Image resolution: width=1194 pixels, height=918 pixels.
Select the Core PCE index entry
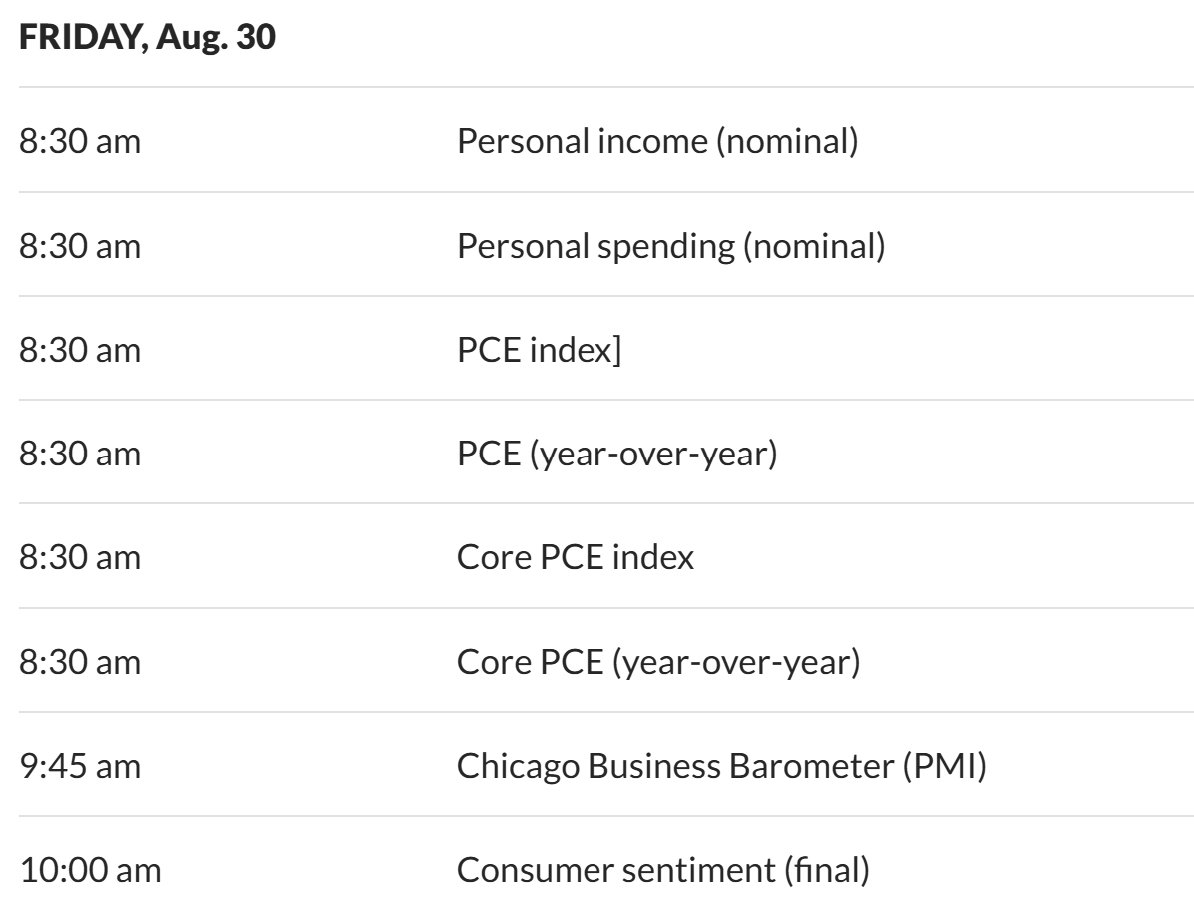[575, 557]
